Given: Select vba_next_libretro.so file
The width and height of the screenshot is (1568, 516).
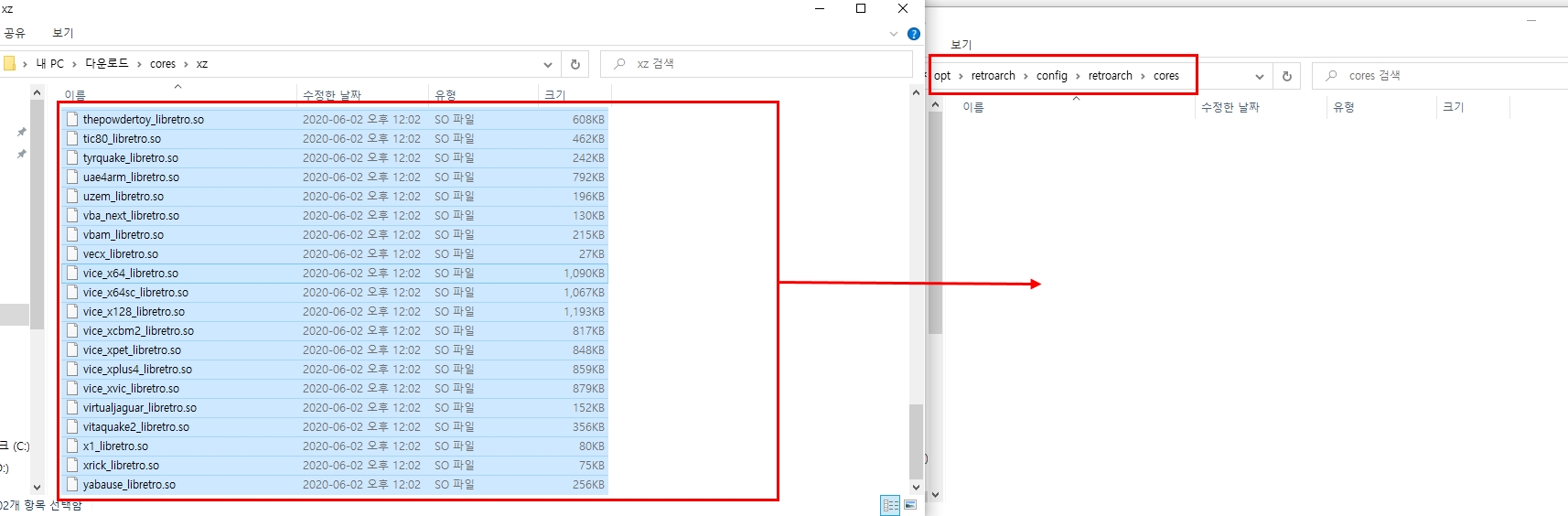Looking at the screenshot, I should pos(335,216).
